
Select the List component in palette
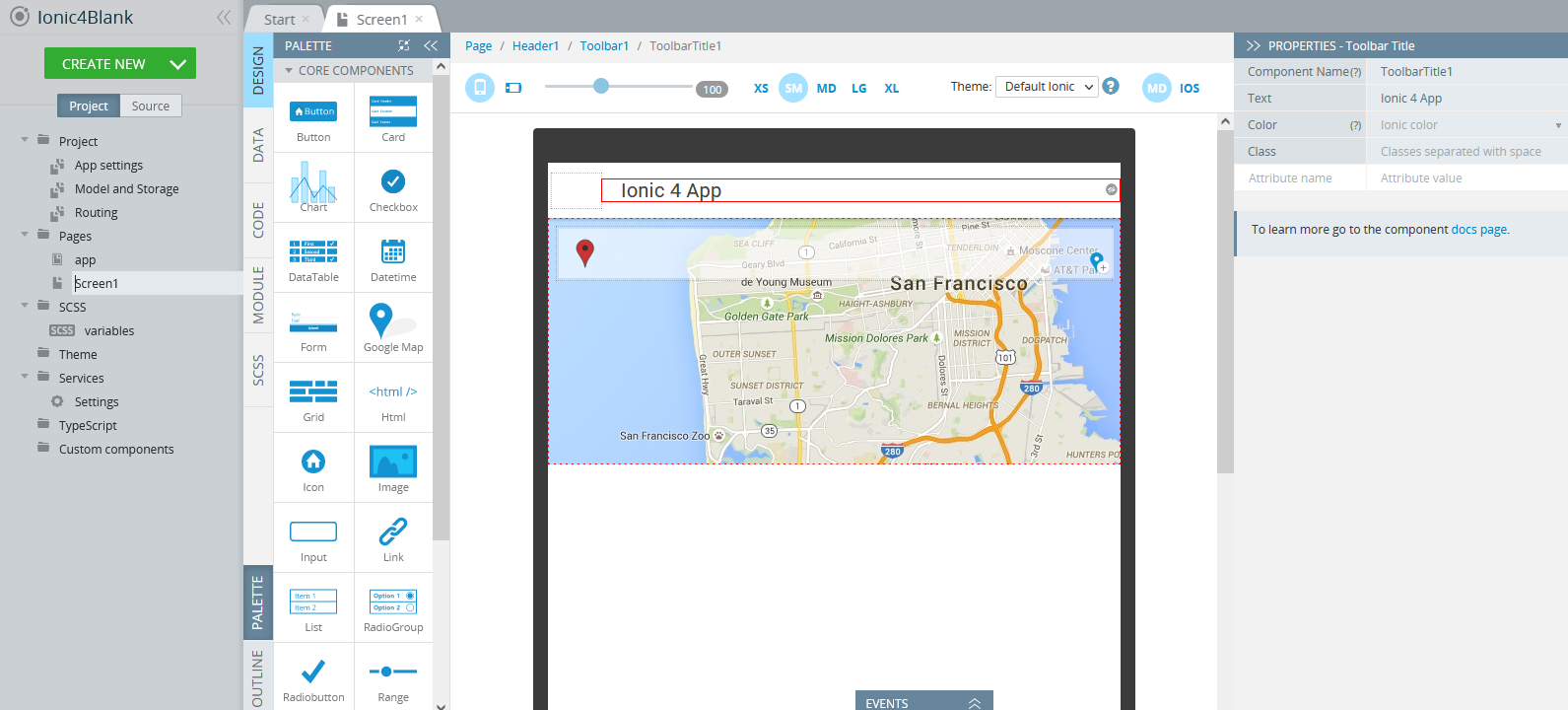tap(313, 608)
